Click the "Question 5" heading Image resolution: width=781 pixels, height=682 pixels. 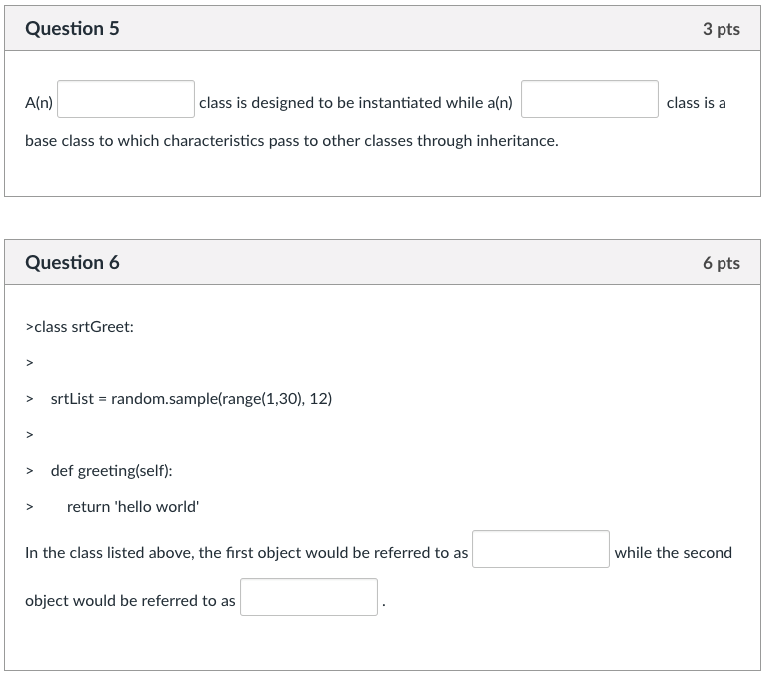coord(72,29)
